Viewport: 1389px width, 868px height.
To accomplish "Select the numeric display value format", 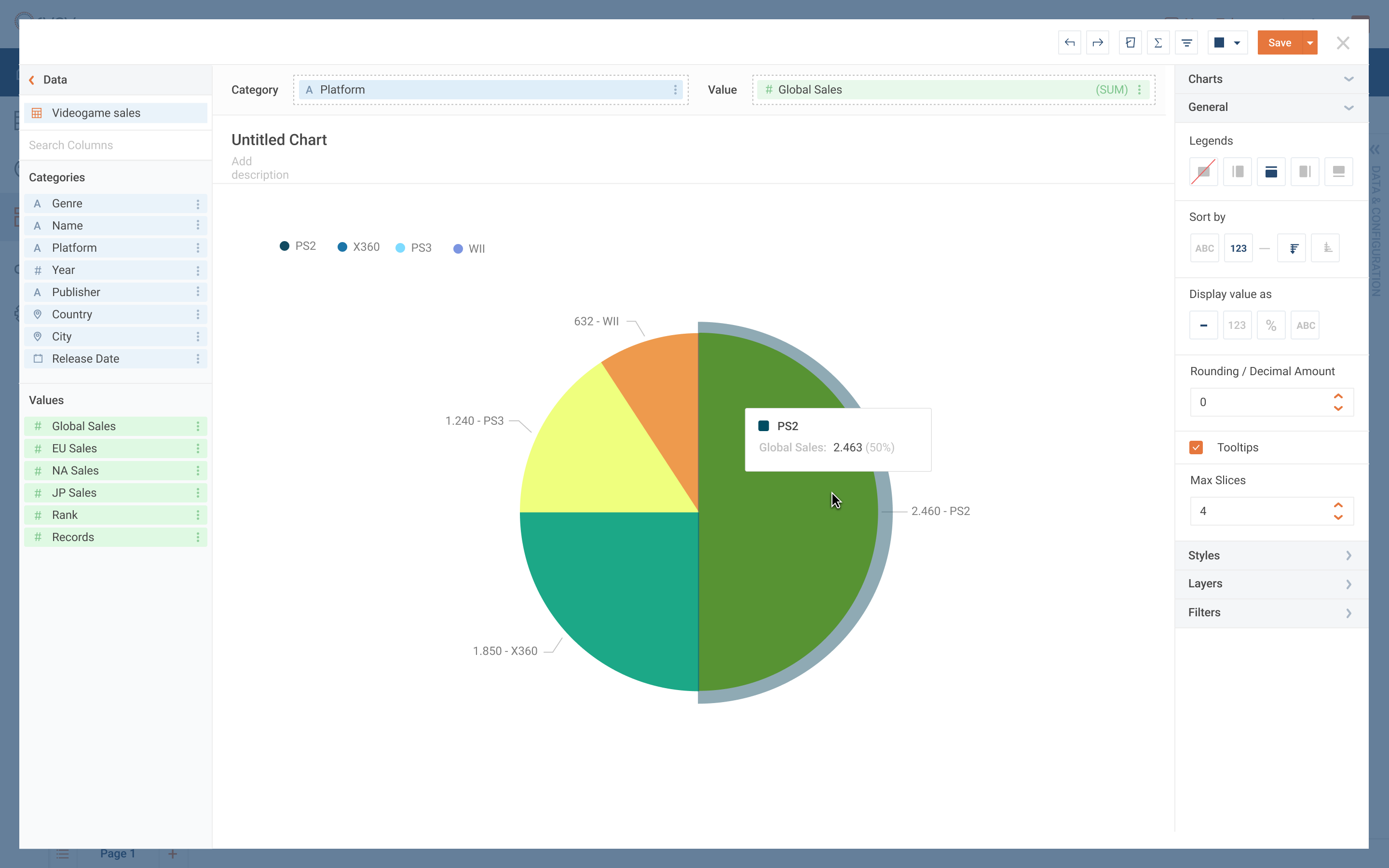I will point(1237,324).
